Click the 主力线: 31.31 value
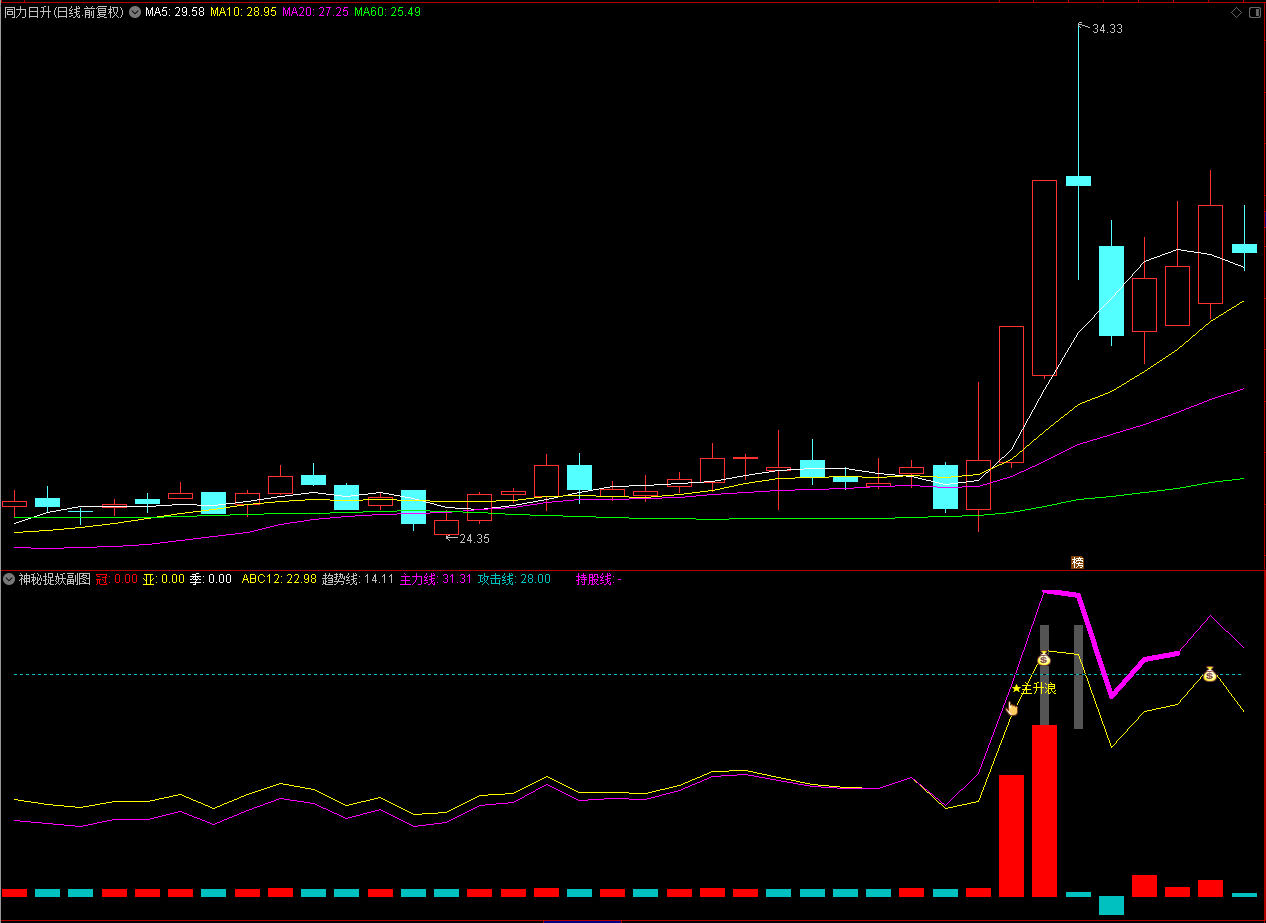Screen dimensions: 1266x923 point(435,579)
